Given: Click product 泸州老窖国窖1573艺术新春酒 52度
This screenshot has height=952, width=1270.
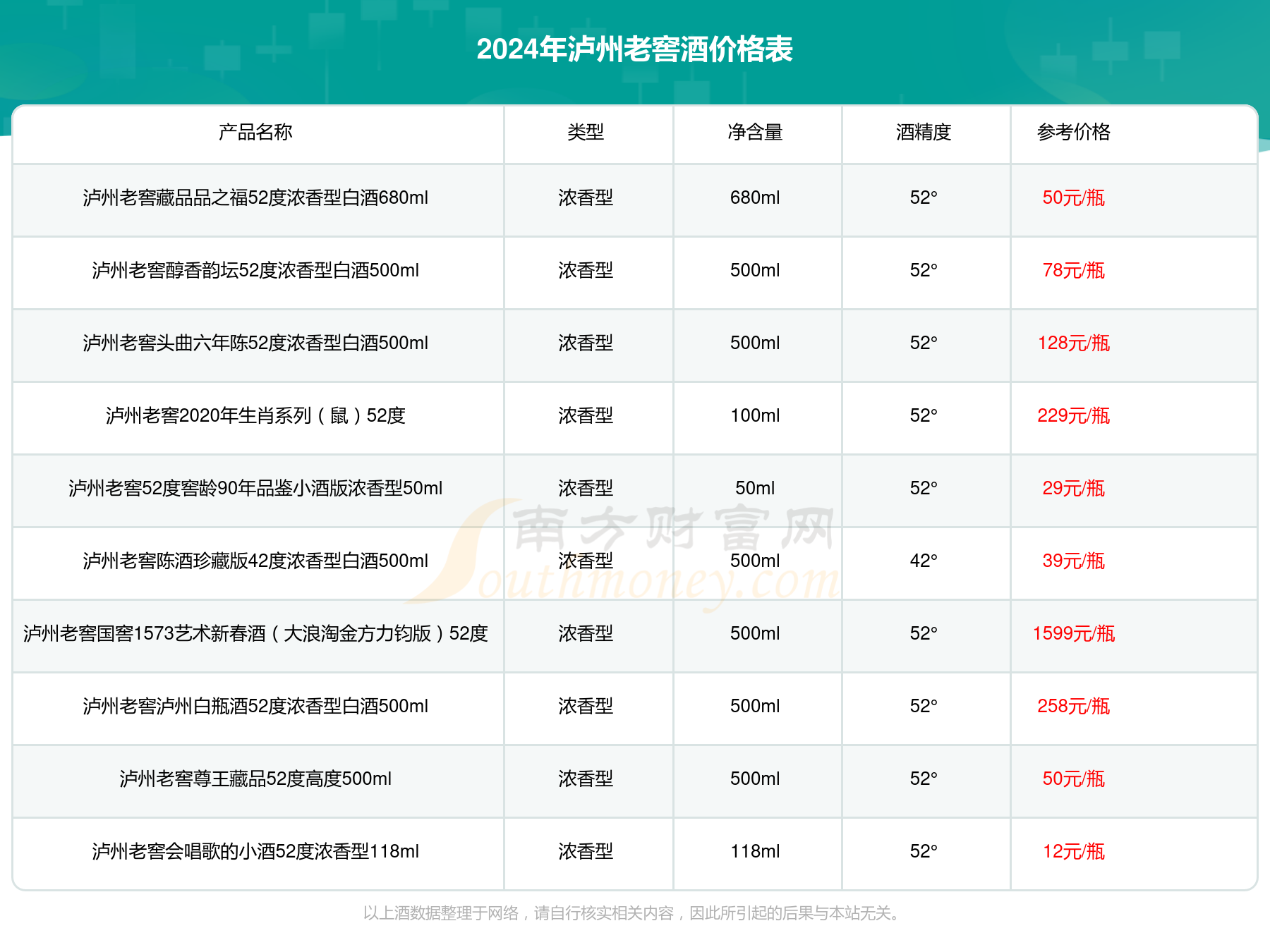Looking at the screenshot, I should 255,634.
